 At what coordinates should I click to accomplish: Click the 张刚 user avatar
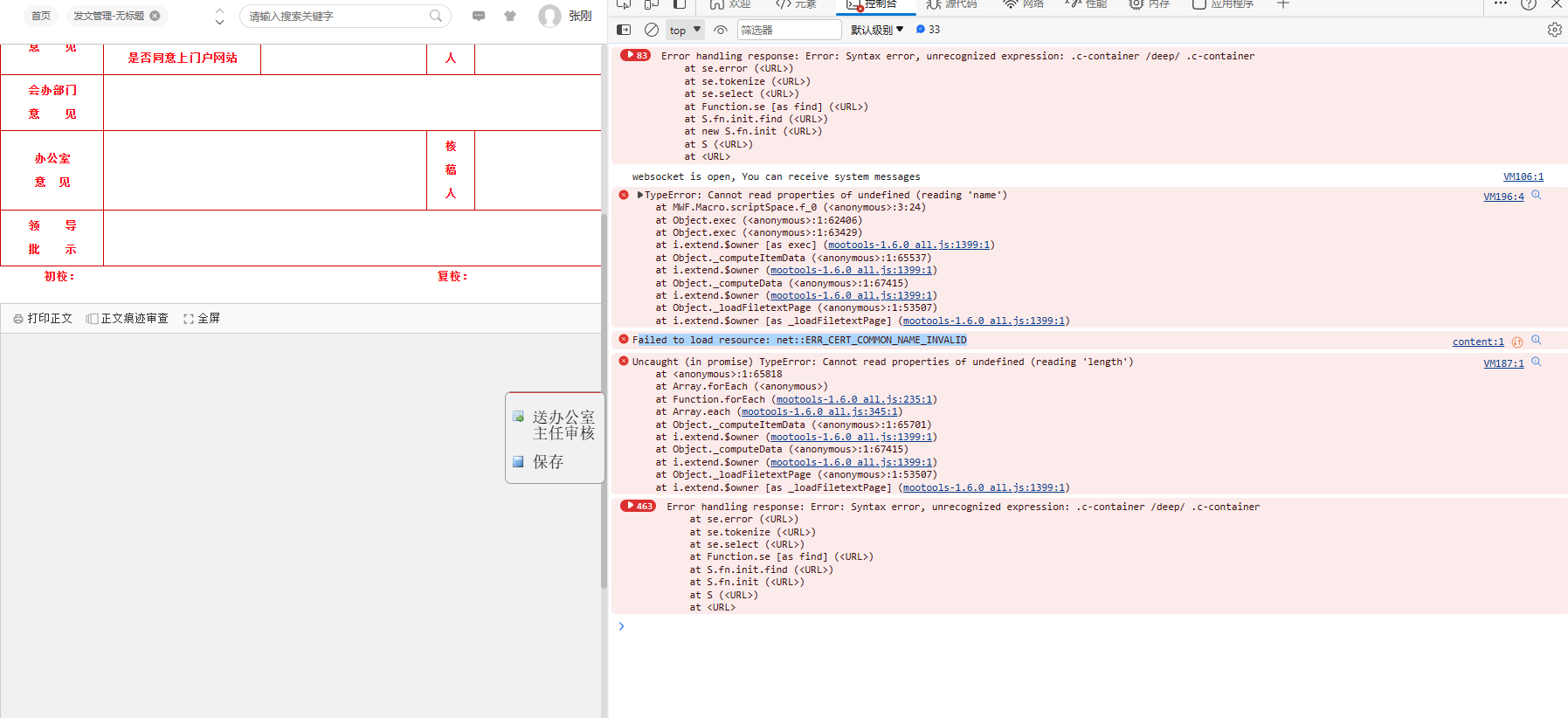click(549, 16)
